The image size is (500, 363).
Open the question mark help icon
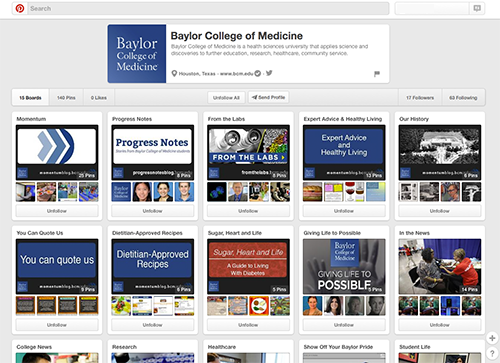tap(492, 353)
